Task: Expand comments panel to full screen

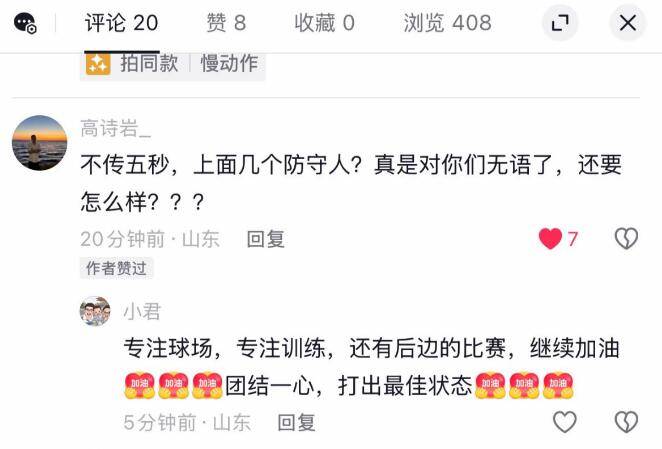Action: tap(560, 23)
